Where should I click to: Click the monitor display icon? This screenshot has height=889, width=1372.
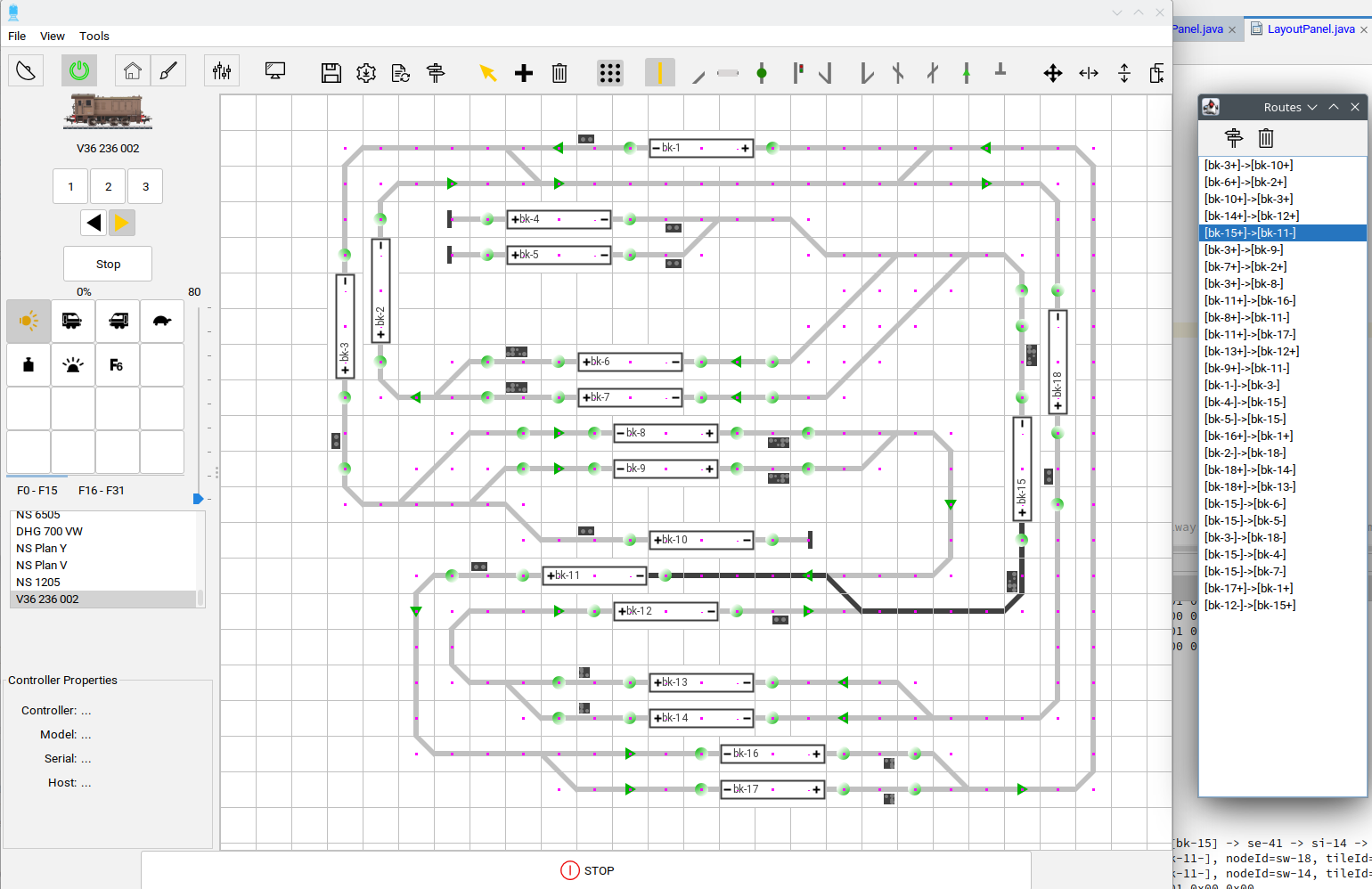(x=275, y=70)
